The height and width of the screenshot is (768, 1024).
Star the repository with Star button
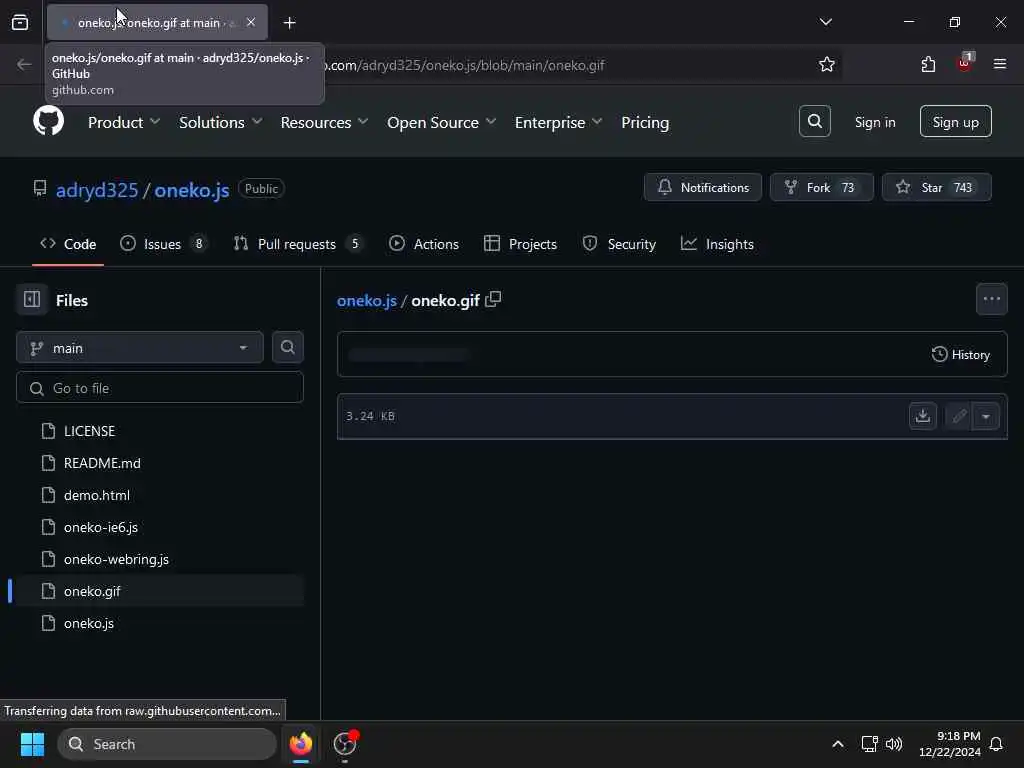coord(936,187)
